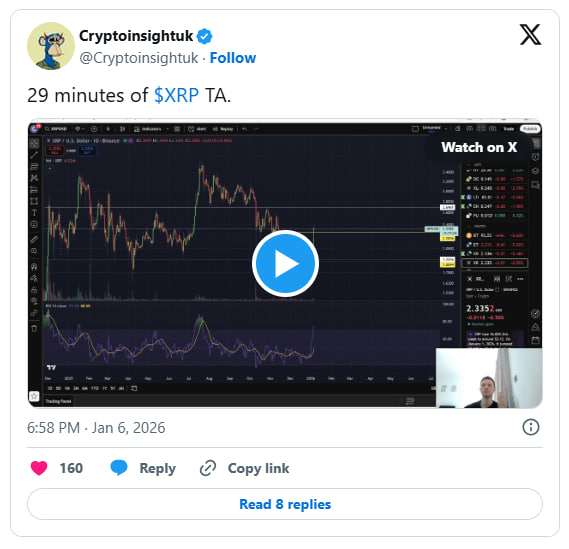Like the tweet via heart icon

tap(39, 468)
